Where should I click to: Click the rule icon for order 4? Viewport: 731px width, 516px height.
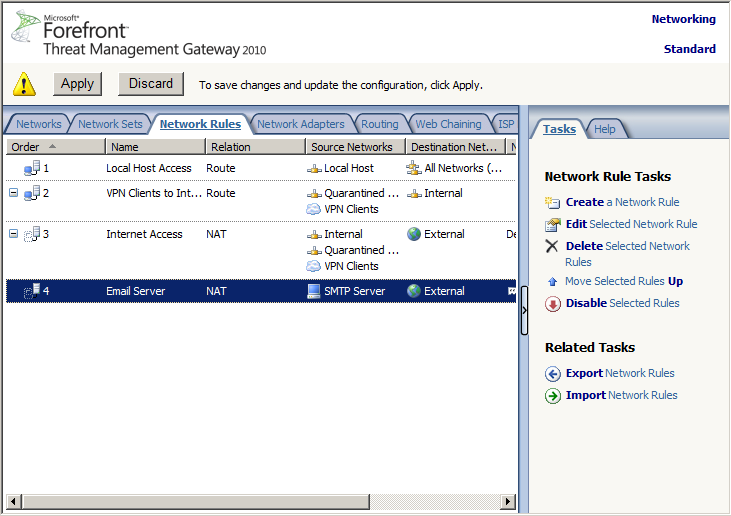point(32,291)
